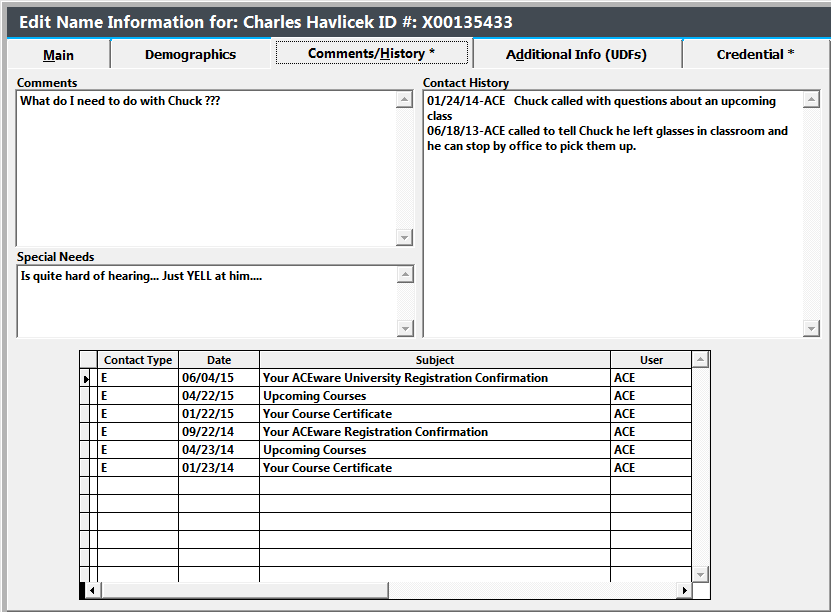Click User ACE in 01/23/14 row
Screen dimensions: 831x612
click(651, 468)
